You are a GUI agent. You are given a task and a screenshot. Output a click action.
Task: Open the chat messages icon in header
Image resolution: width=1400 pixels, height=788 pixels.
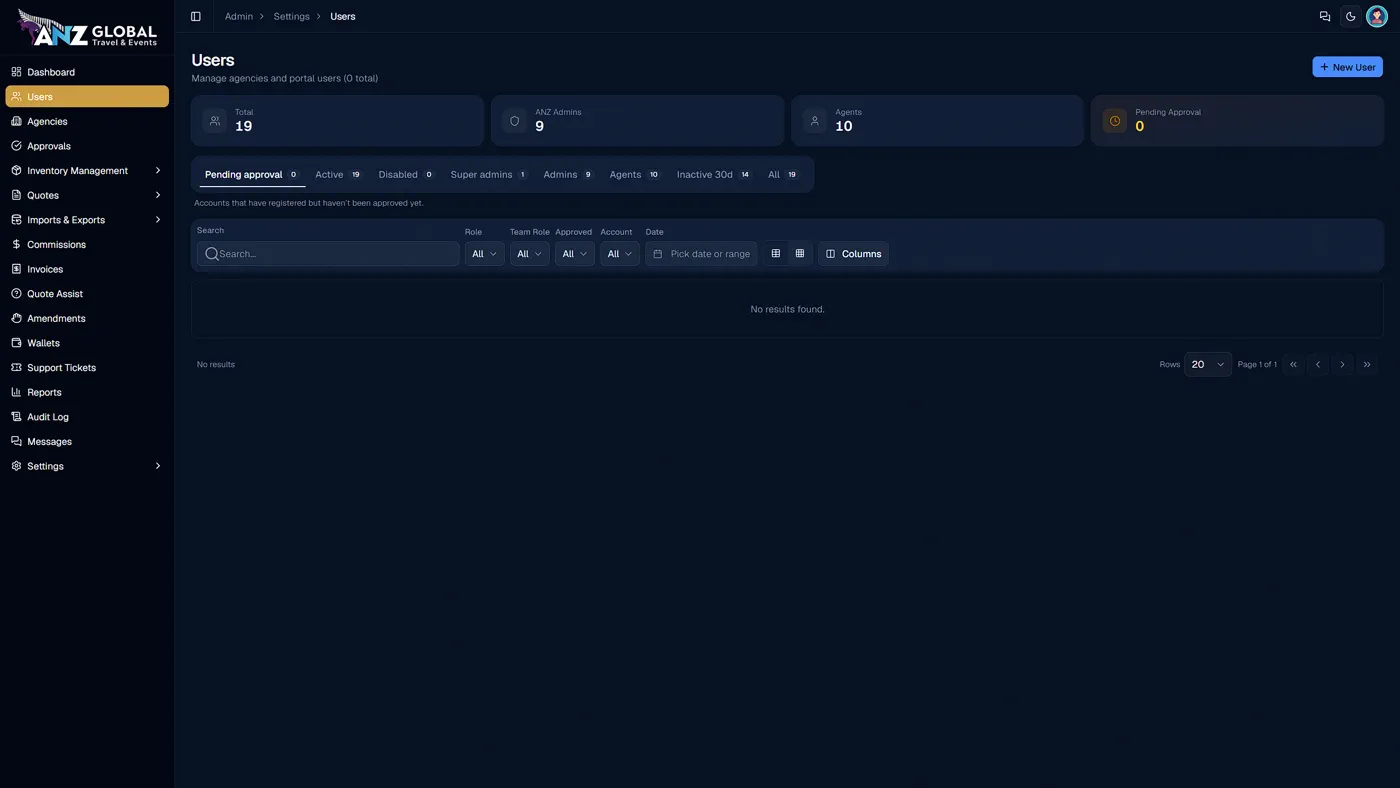[x=1325, y=16]
